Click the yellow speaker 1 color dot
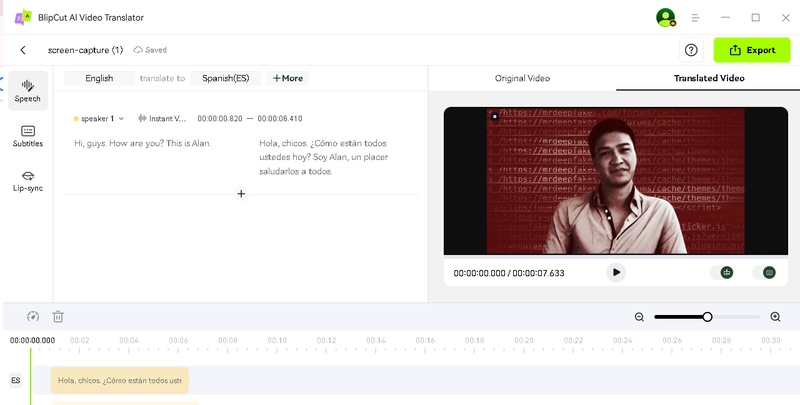This screenshot has width=800, height=405. point(76,119)
